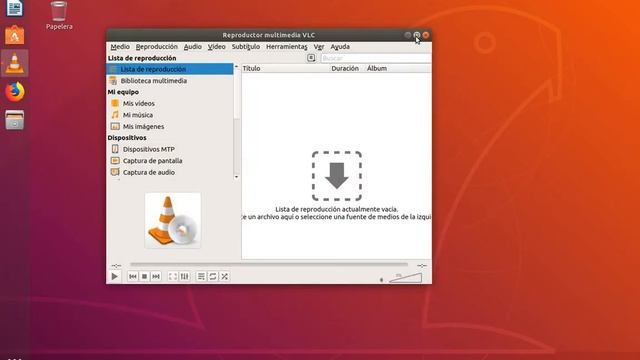Open the Medio menu
The height and width of the screenshot is (360, 640).
[120, 47]
